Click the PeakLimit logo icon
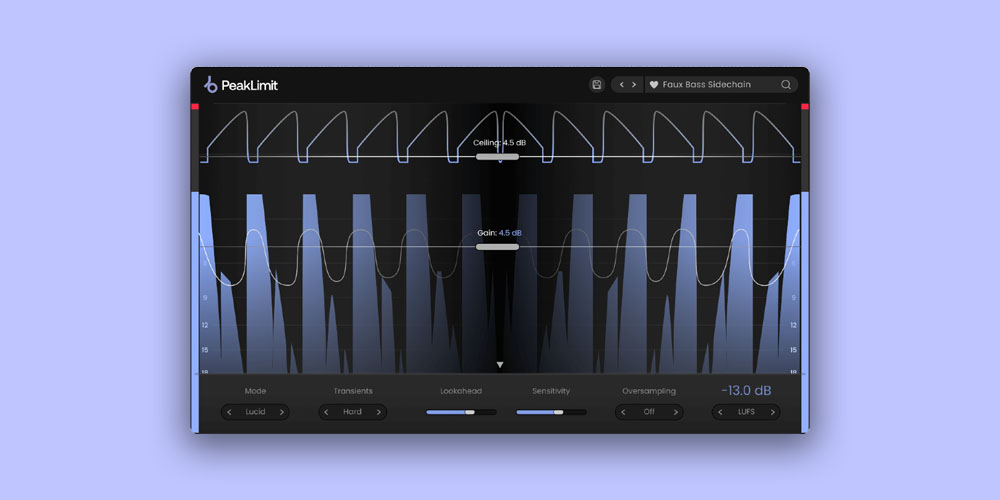This screenshot has width=1000, height=500. 210,85
